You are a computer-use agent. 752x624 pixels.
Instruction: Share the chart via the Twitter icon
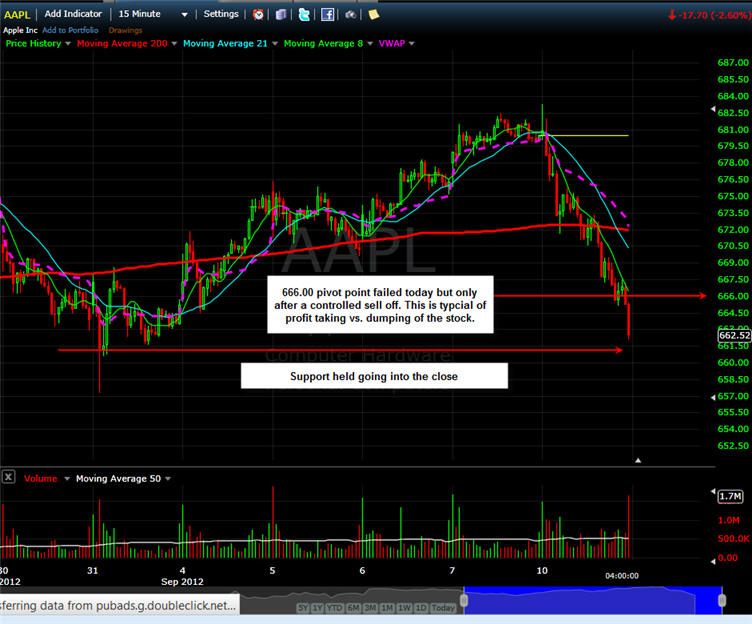click(x=304, y=14)
